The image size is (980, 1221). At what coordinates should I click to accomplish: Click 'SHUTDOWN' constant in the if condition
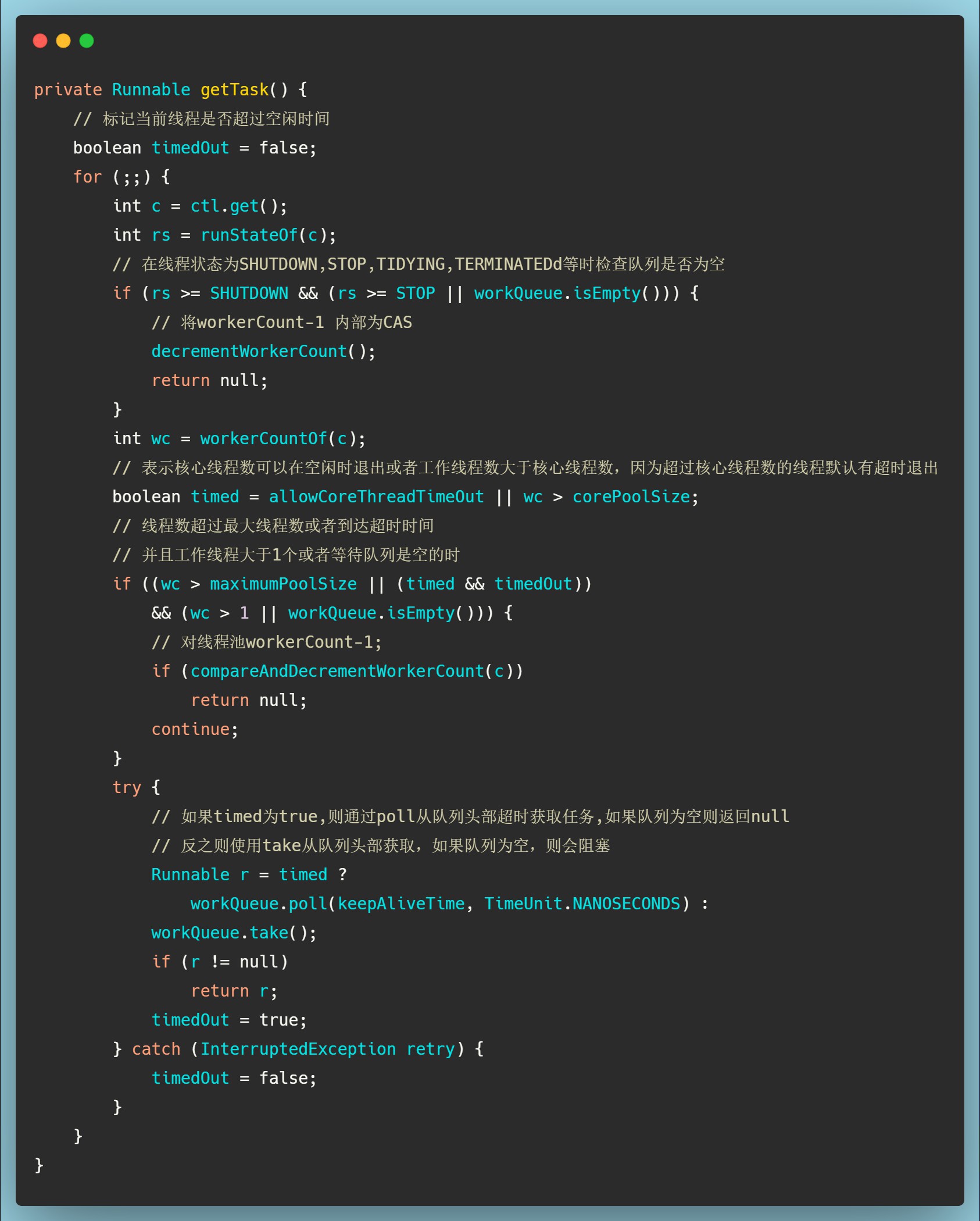click(249, 293)
